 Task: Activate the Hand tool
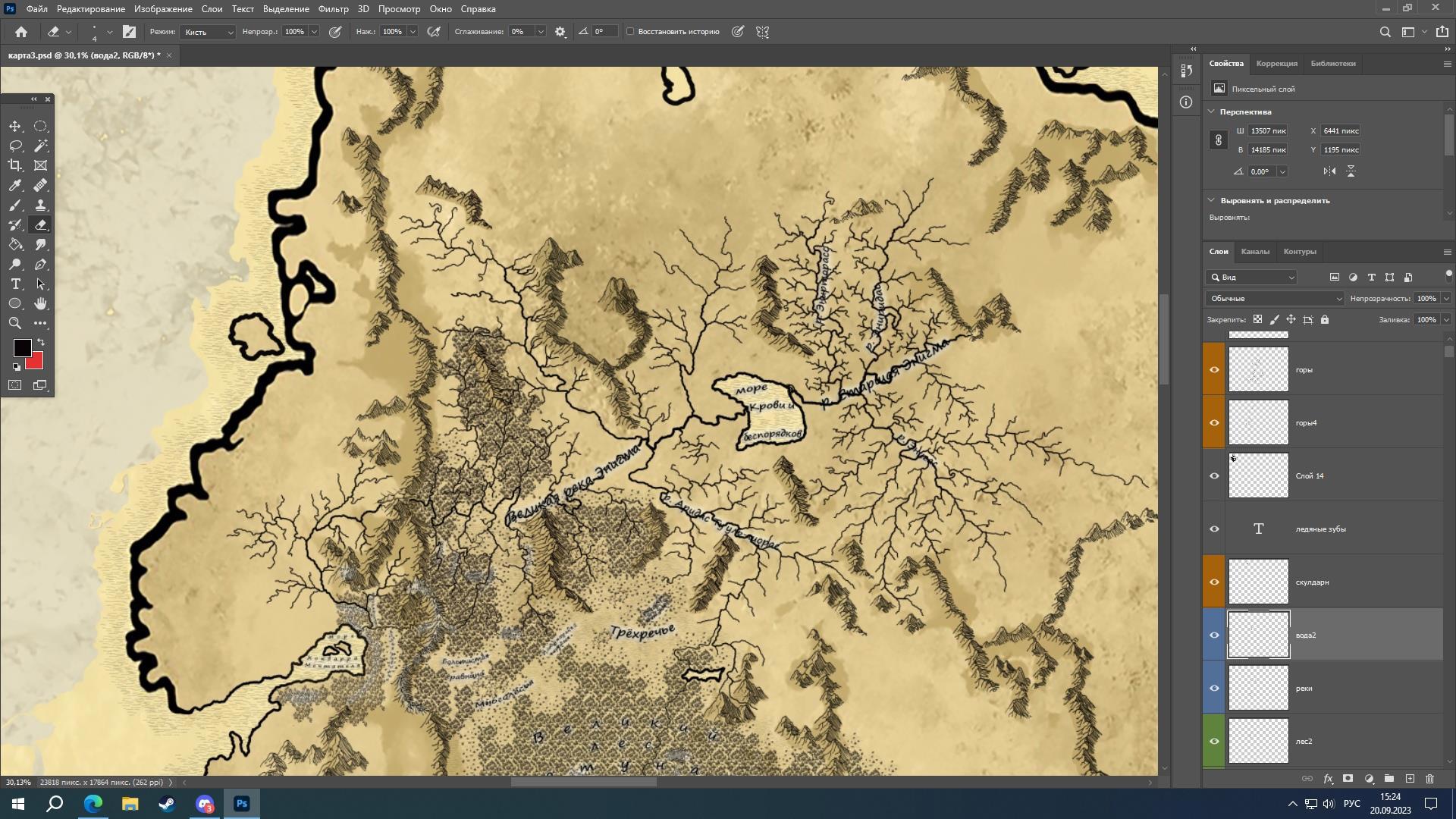click(41, 303)
